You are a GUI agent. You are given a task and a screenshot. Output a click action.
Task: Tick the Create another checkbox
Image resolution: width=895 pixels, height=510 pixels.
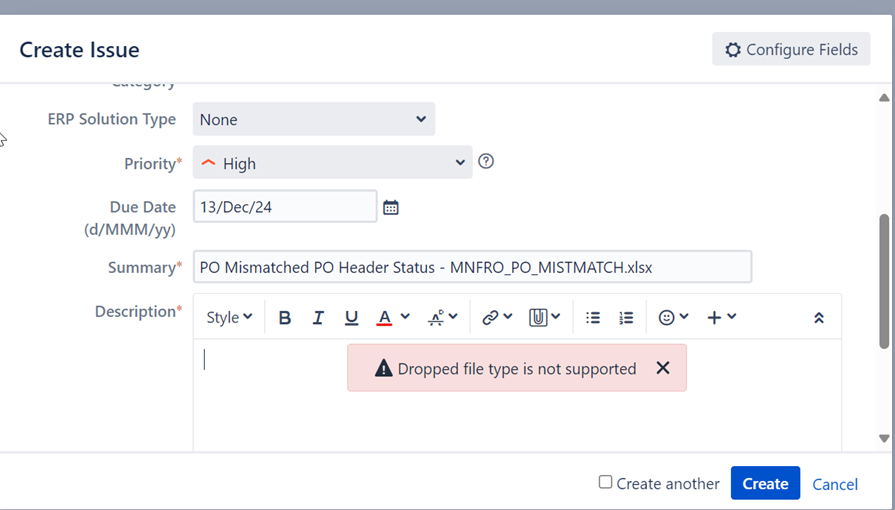click(x=605, y=482)
